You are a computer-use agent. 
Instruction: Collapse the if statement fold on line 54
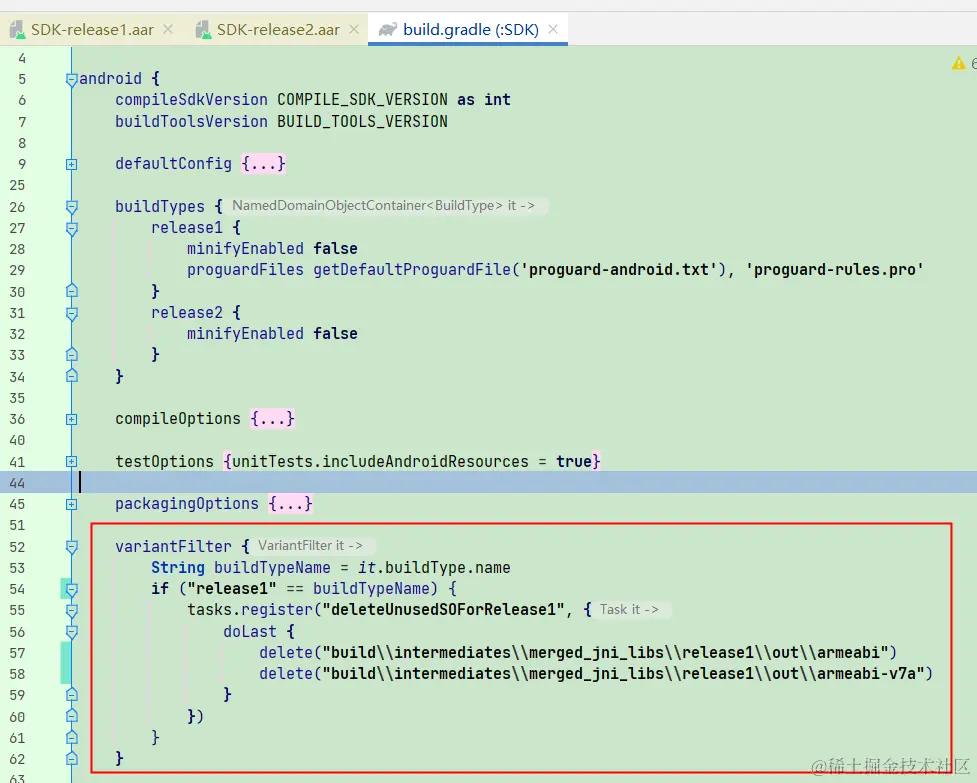coord(72,589)
